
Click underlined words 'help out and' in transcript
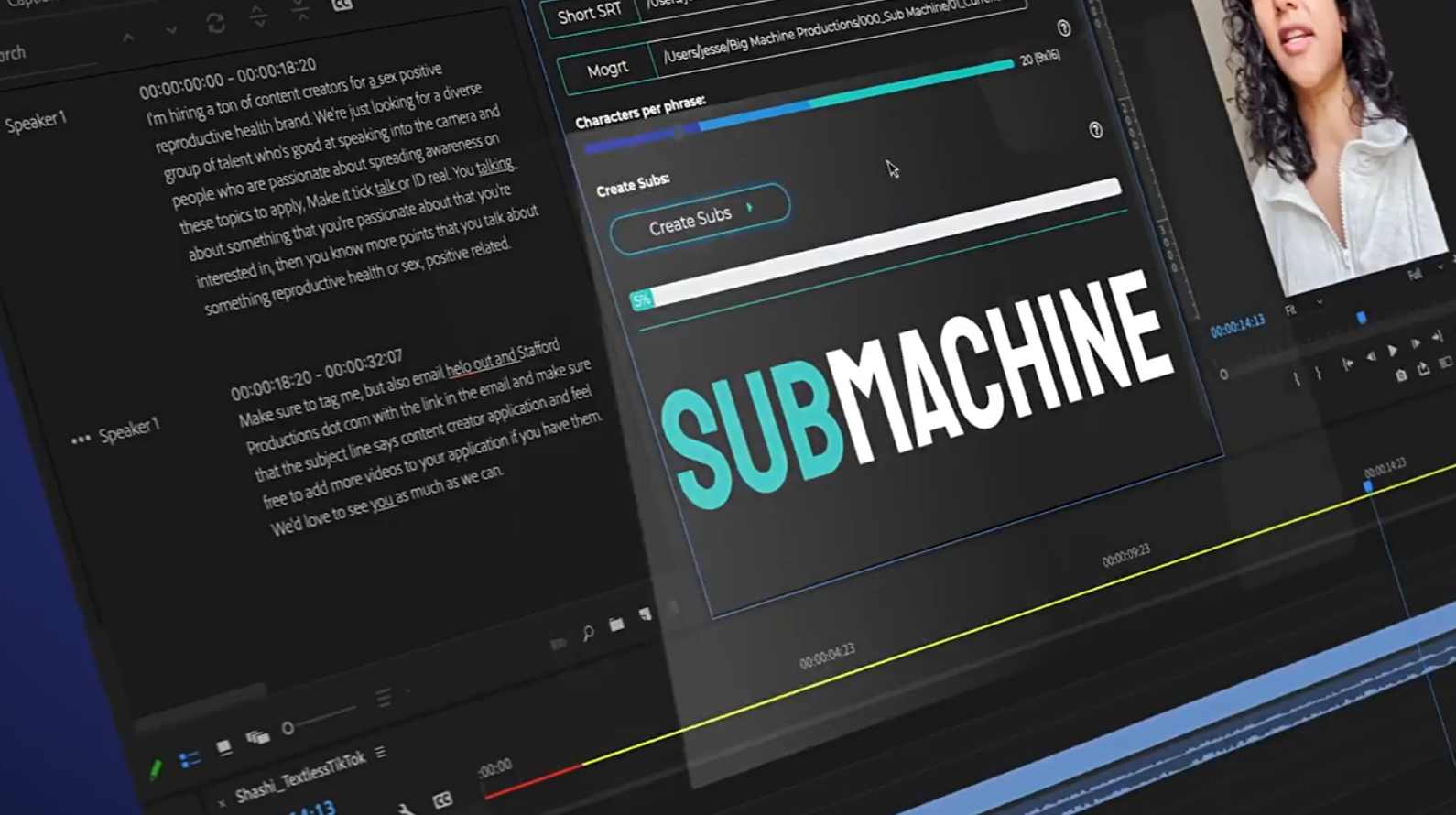[x=481, y=364]
